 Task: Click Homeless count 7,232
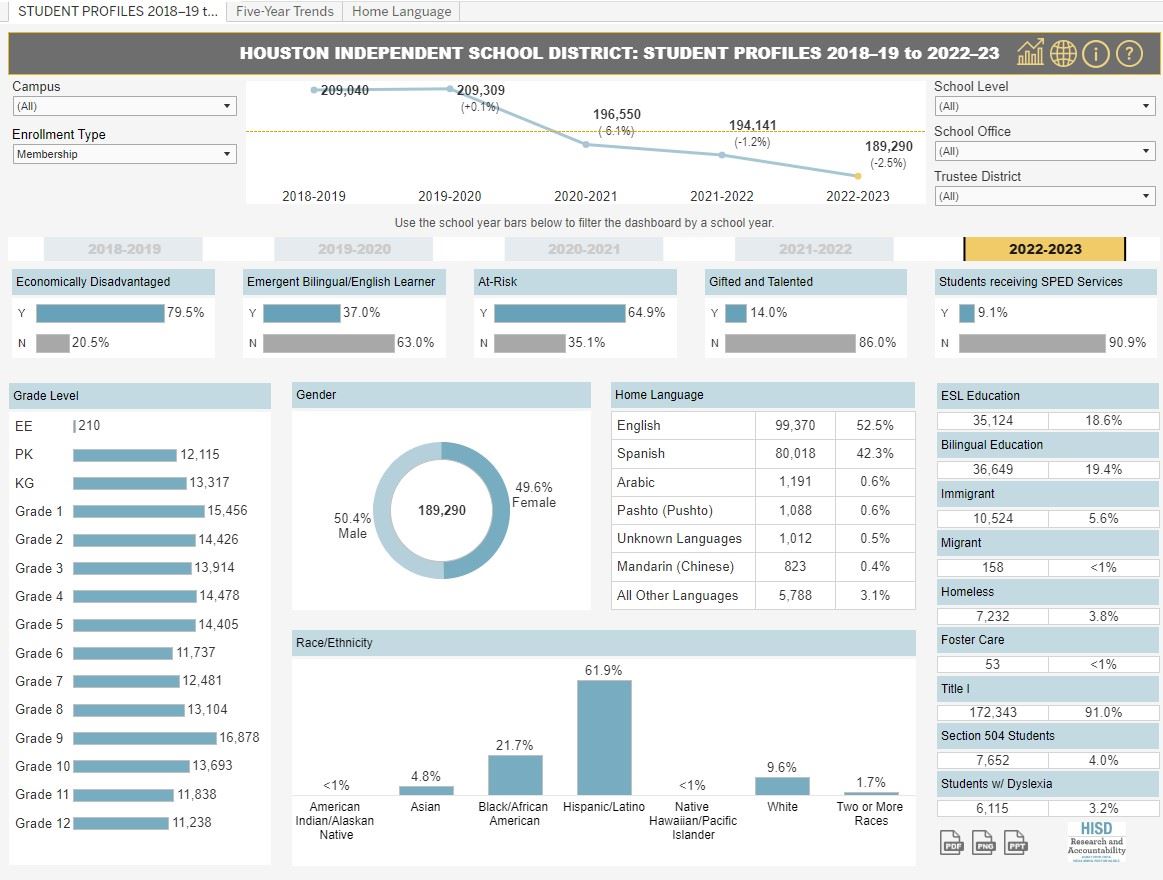point(992,617)
